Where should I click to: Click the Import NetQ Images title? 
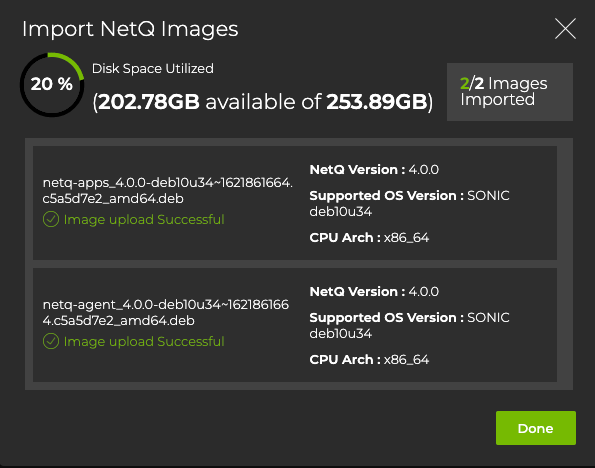[130, 29]
